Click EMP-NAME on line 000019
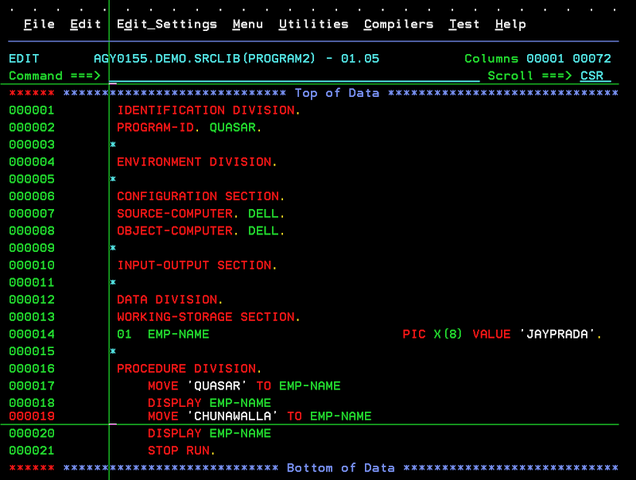Viewport: 636px width, 480px height. [x=341, y=416]
